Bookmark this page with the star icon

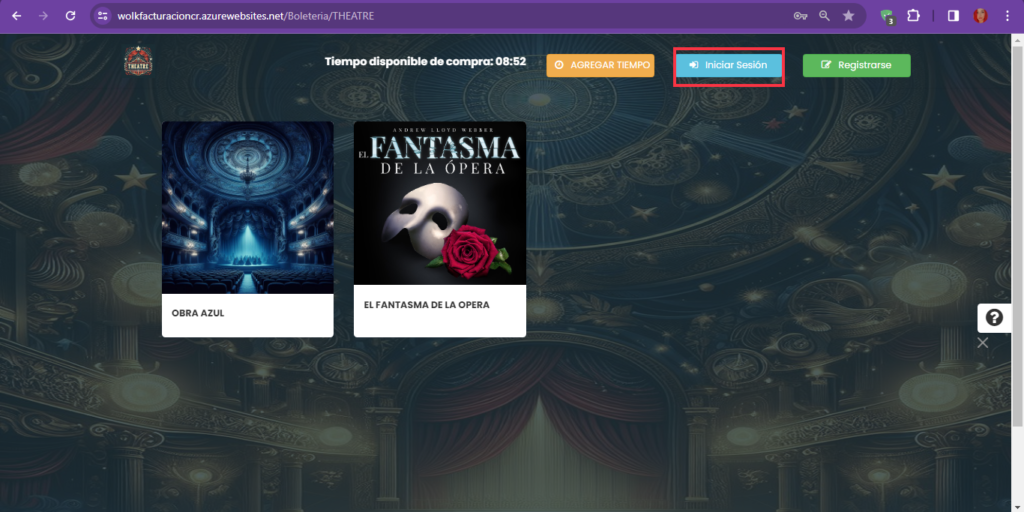[x=848, y=16]
